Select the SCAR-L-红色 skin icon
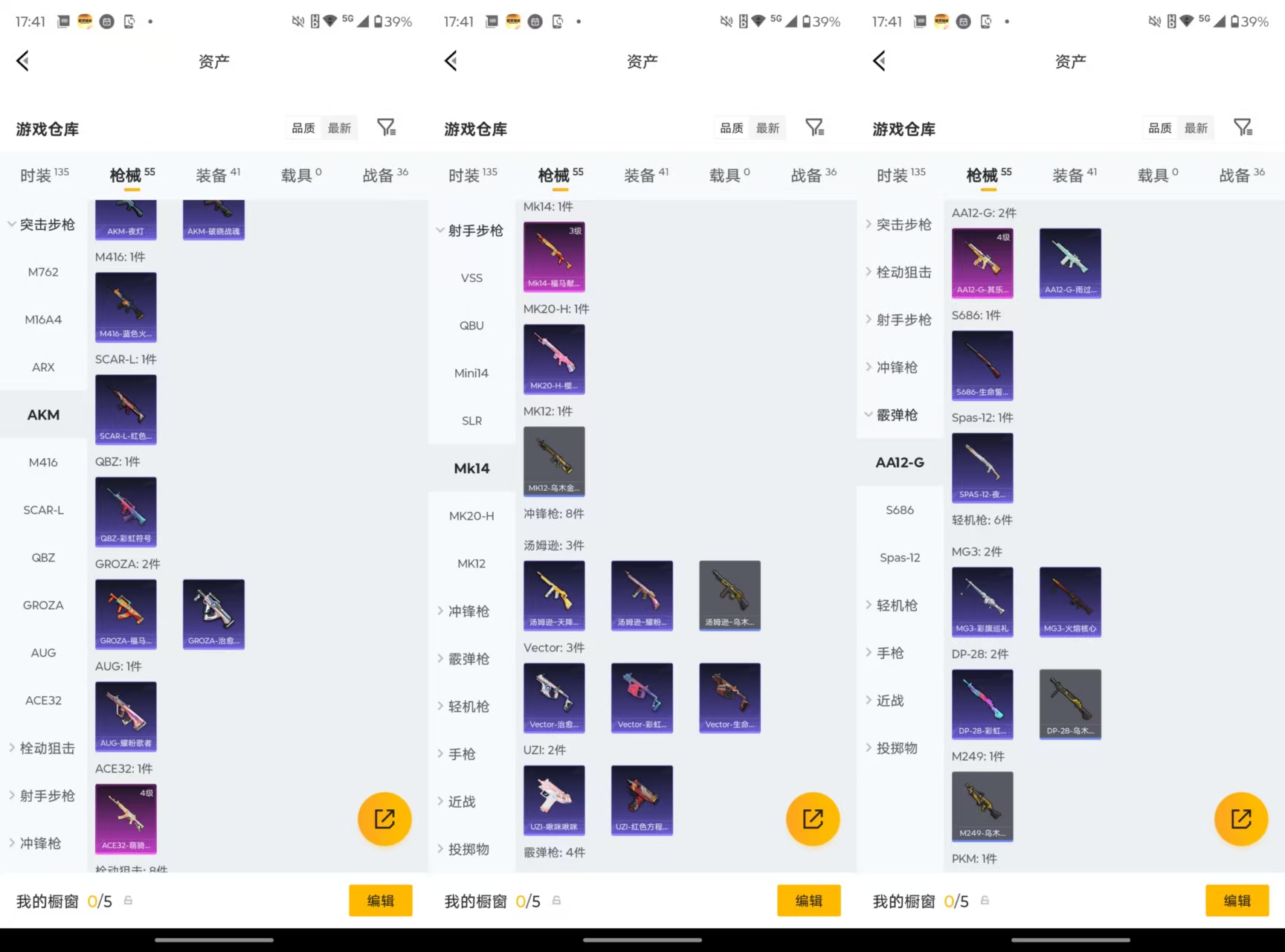The width and height of the screenshot is (1285, 952). [x=126, y=409]
